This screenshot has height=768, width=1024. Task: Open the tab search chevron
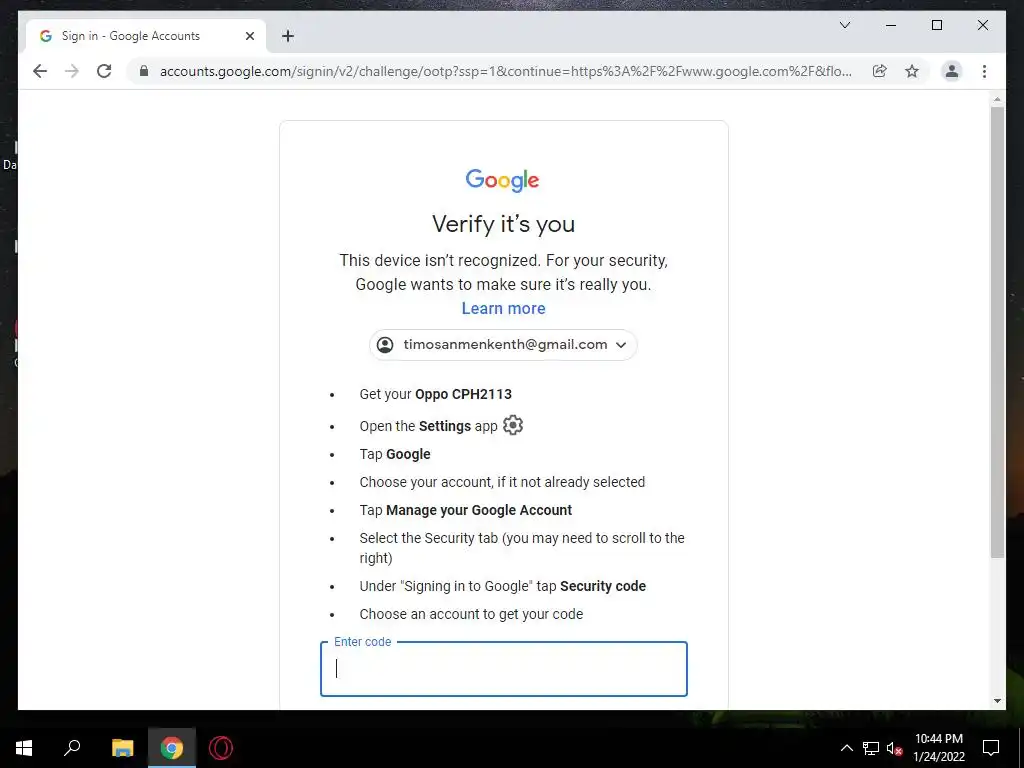coord(845,25)
